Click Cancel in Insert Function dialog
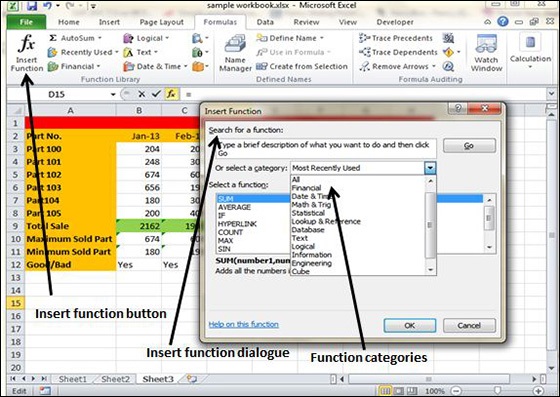The width and height of the screenshot is (560, 397). click(469, 325)
